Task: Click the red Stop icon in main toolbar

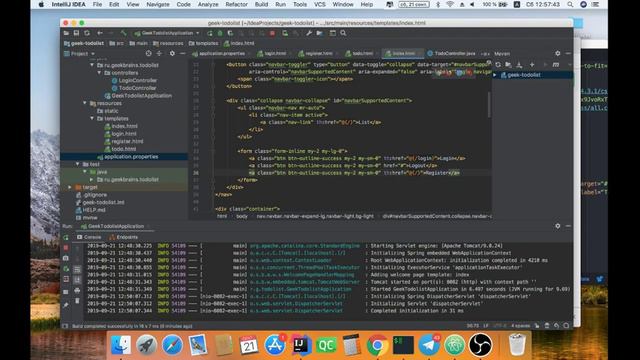Action: [x=272, y=33]
